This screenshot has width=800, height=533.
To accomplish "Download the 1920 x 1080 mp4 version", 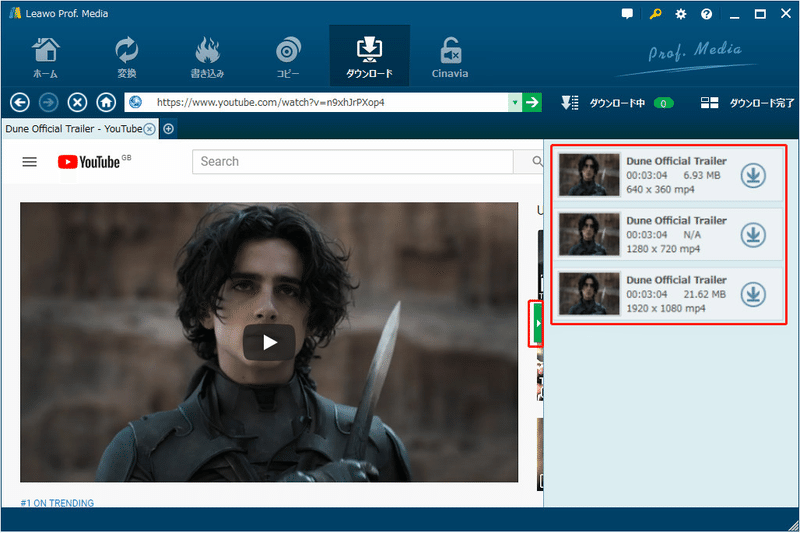I will point(753,295).
